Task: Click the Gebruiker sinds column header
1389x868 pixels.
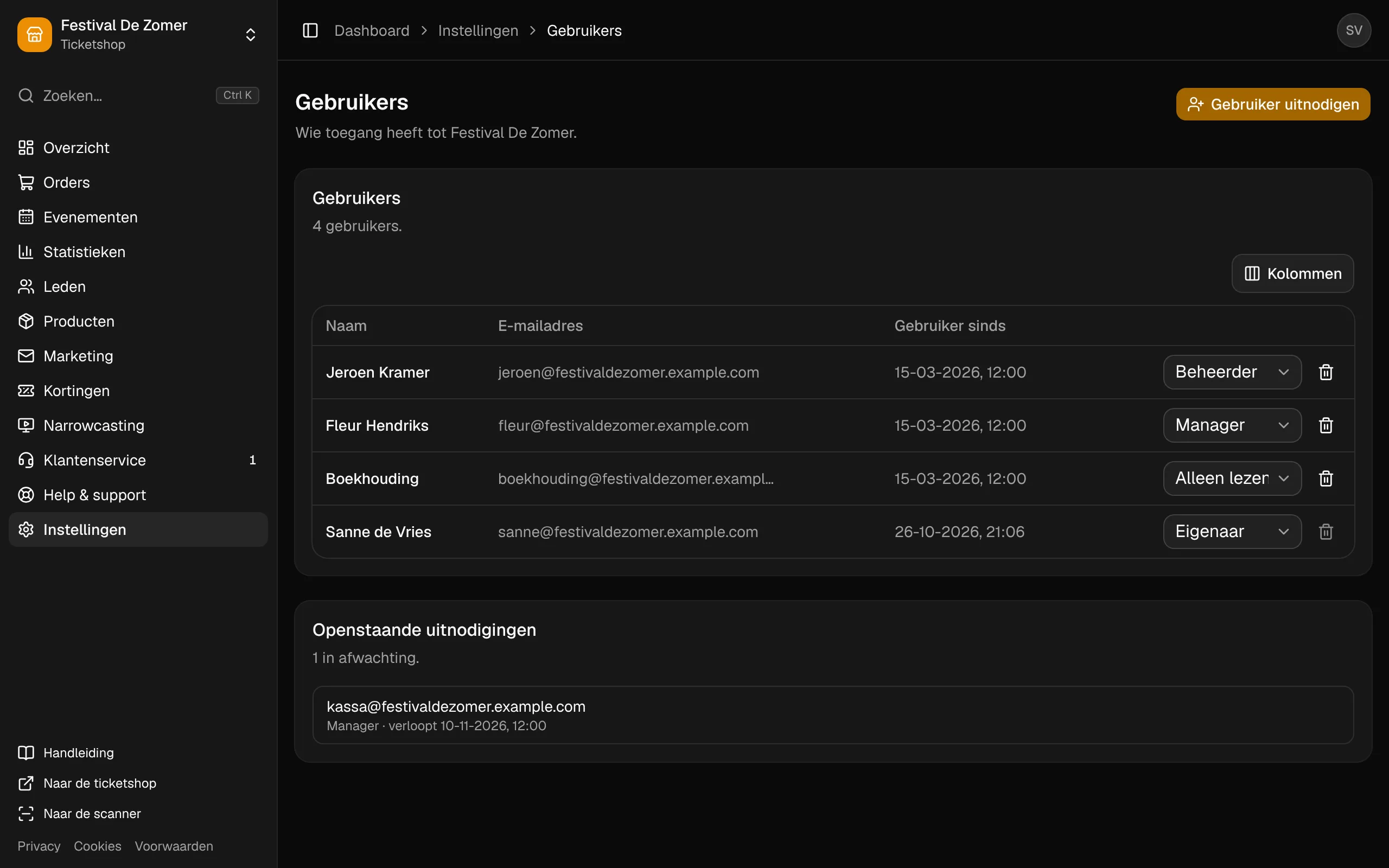Action: coord(950,325)
